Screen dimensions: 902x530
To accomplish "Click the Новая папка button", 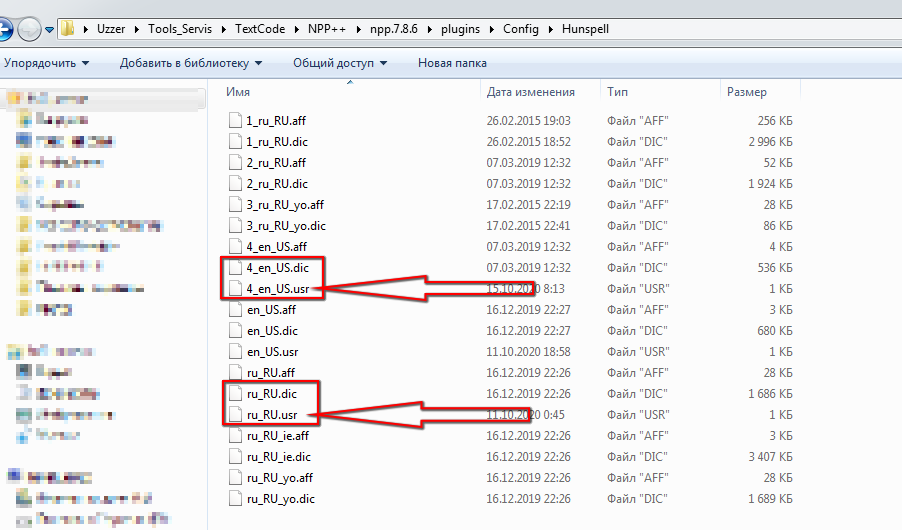I will click(452, 63).
